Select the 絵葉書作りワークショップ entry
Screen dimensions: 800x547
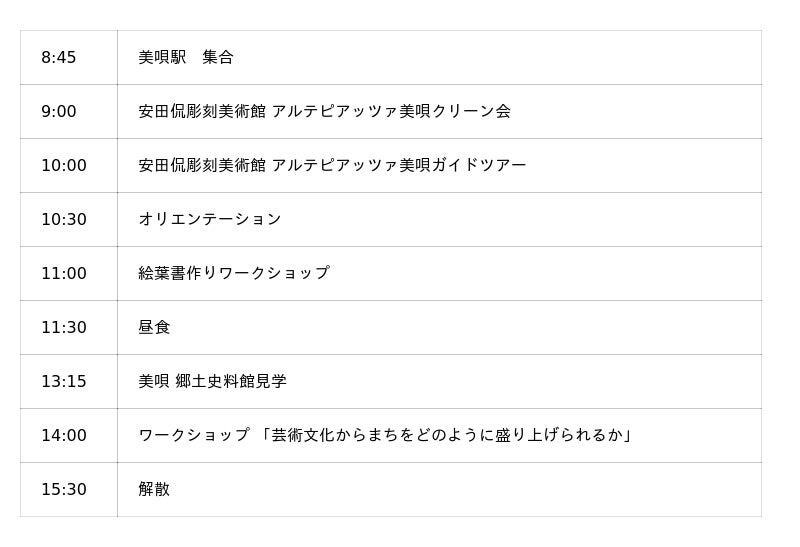234,273
